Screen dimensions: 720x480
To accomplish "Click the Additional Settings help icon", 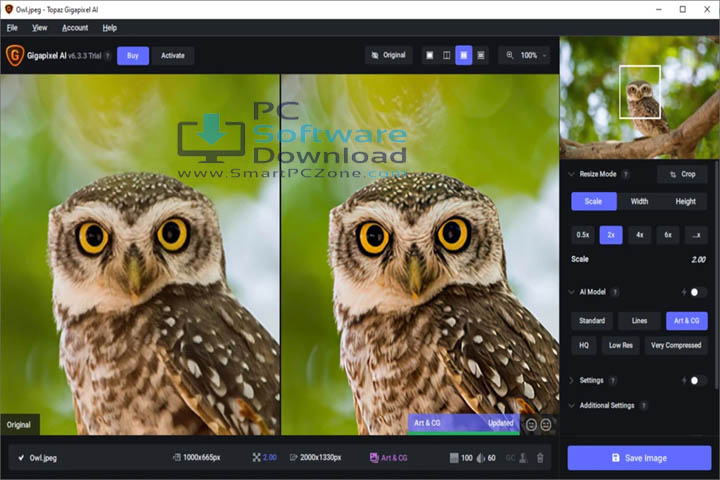I will pyautogui.click(x=644, y=405).
